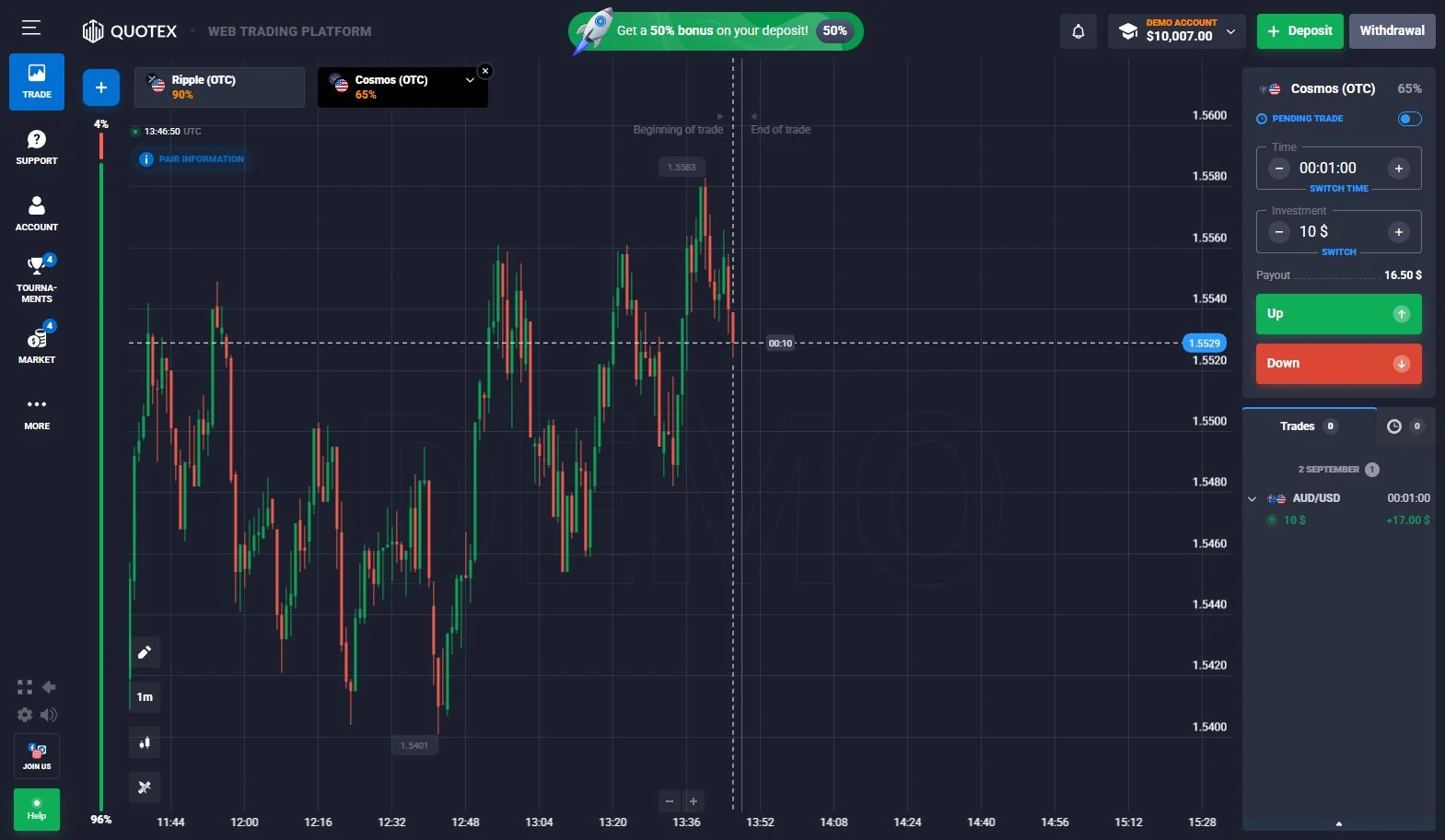Viewport: 1445px width, 840px height.
Task: Select the Trade sidebar item
Action: click(x=37, y=82)
